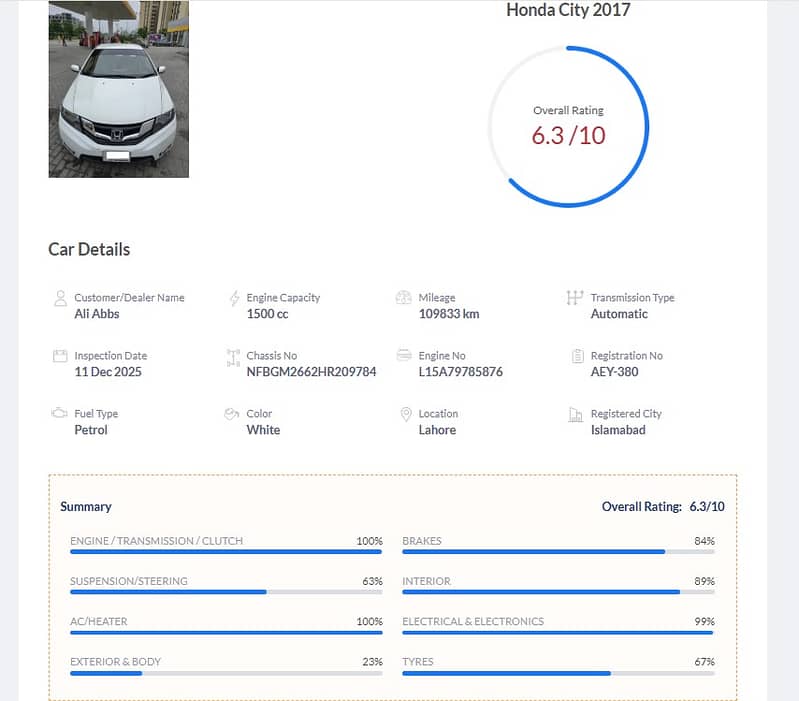This screenshot has width=799, height=701.
Task: Select the Engine / Transmission / Clutch label
Action: [x=156, y=541]
